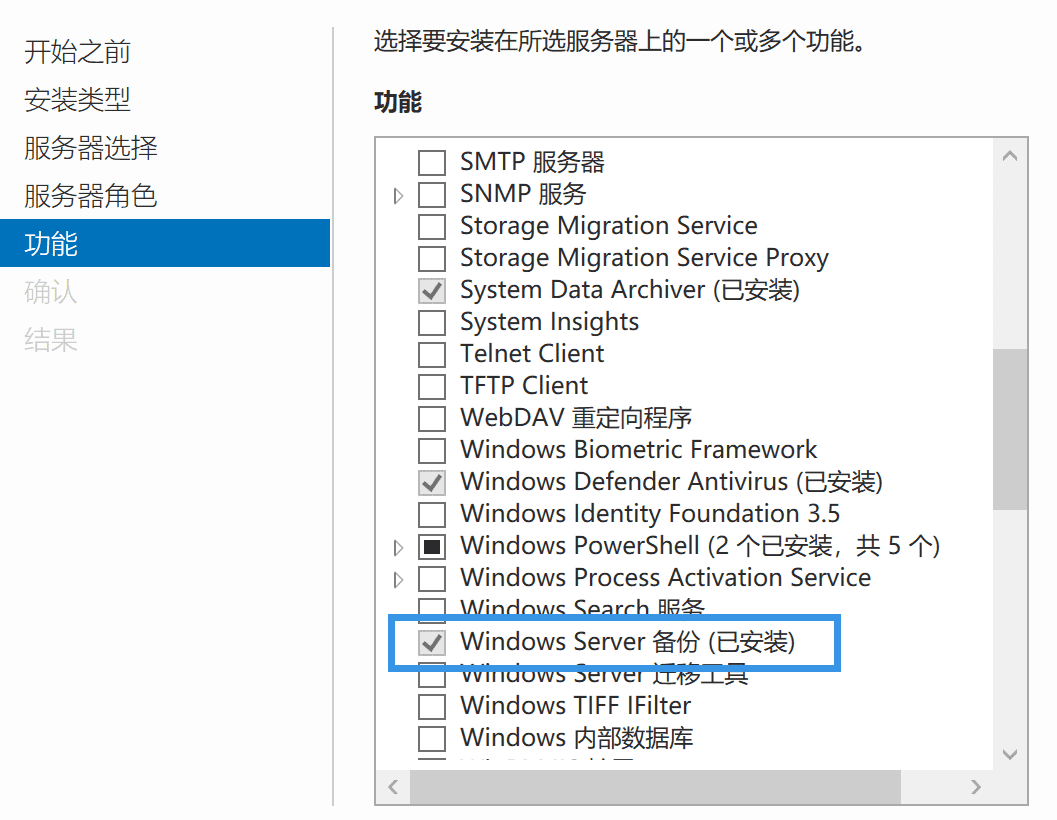Open the 服务器选择 wizard page

90,148
